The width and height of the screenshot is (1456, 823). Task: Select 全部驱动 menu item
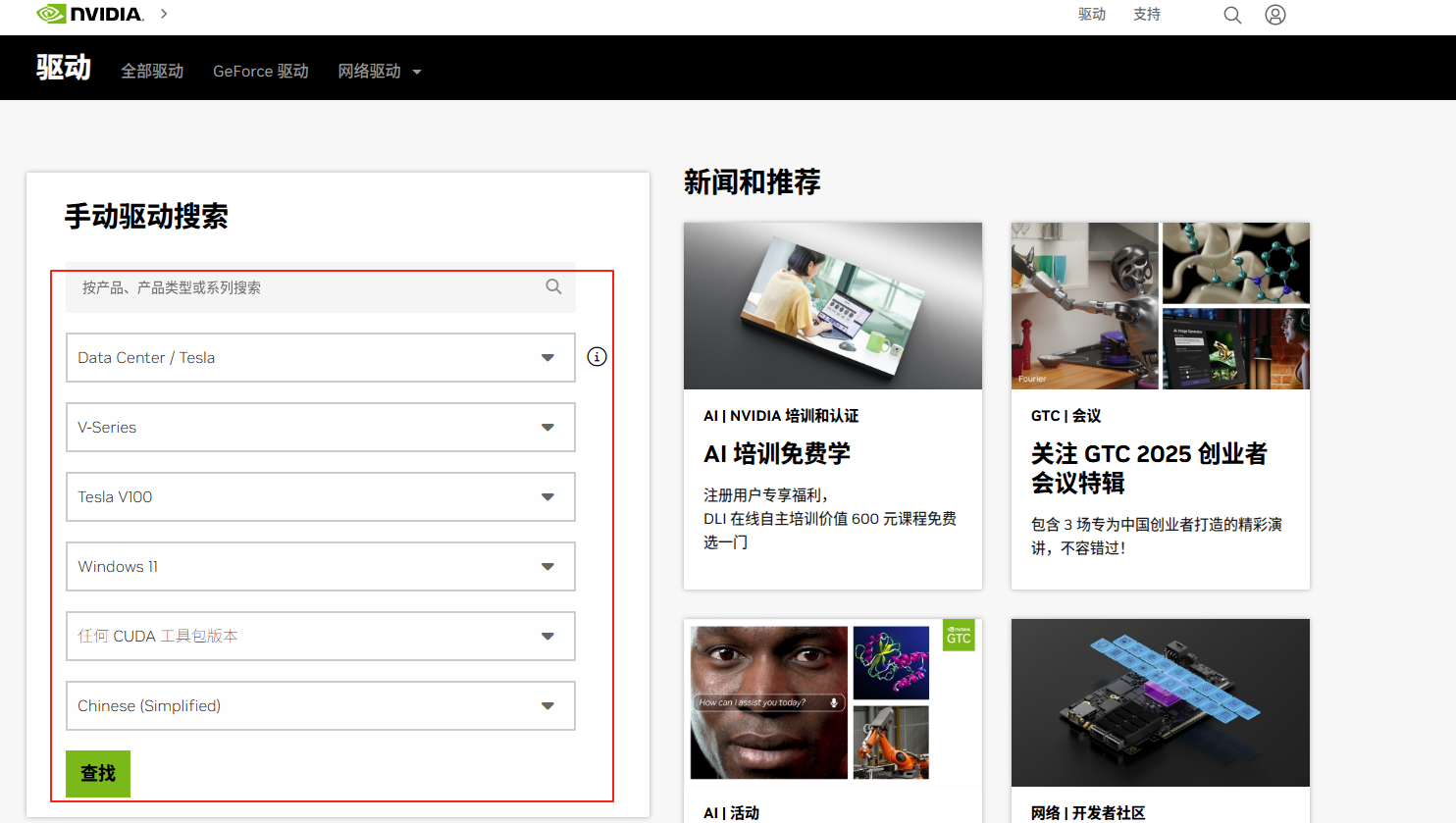[152, 71]
